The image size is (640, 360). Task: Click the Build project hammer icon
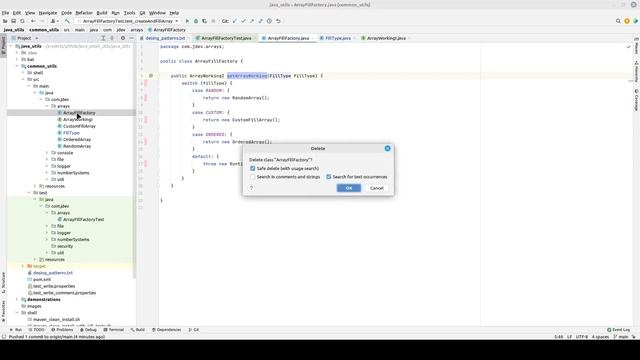67,21
